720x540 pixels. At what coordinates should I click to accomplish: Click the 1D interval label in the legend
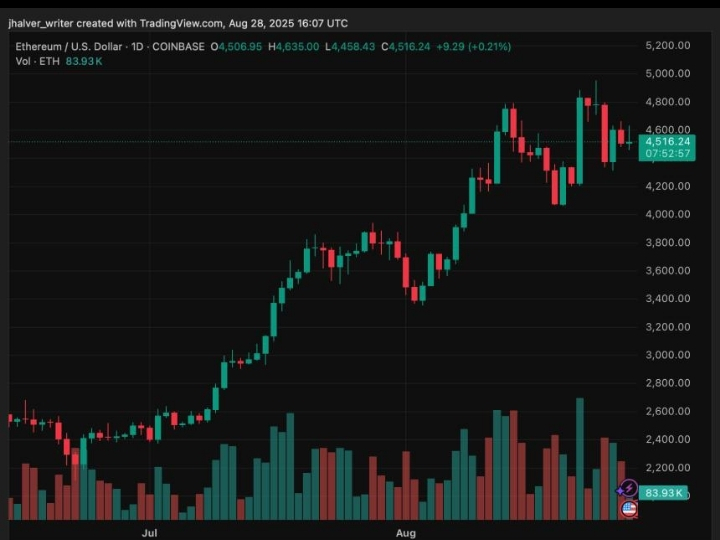137,46
